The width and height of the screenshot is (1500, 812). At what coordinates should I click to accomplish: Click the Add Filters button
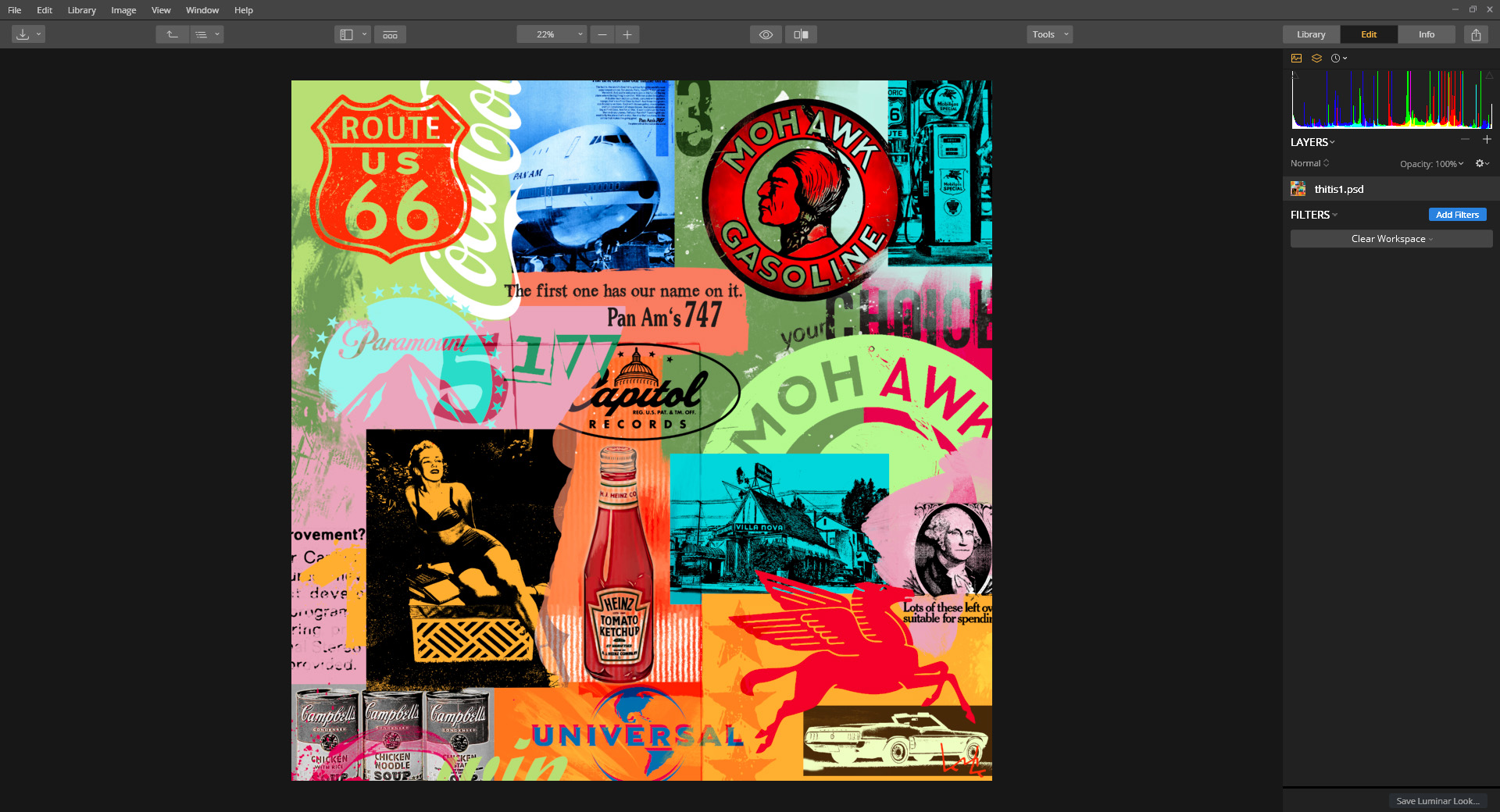coord(1457,215)
